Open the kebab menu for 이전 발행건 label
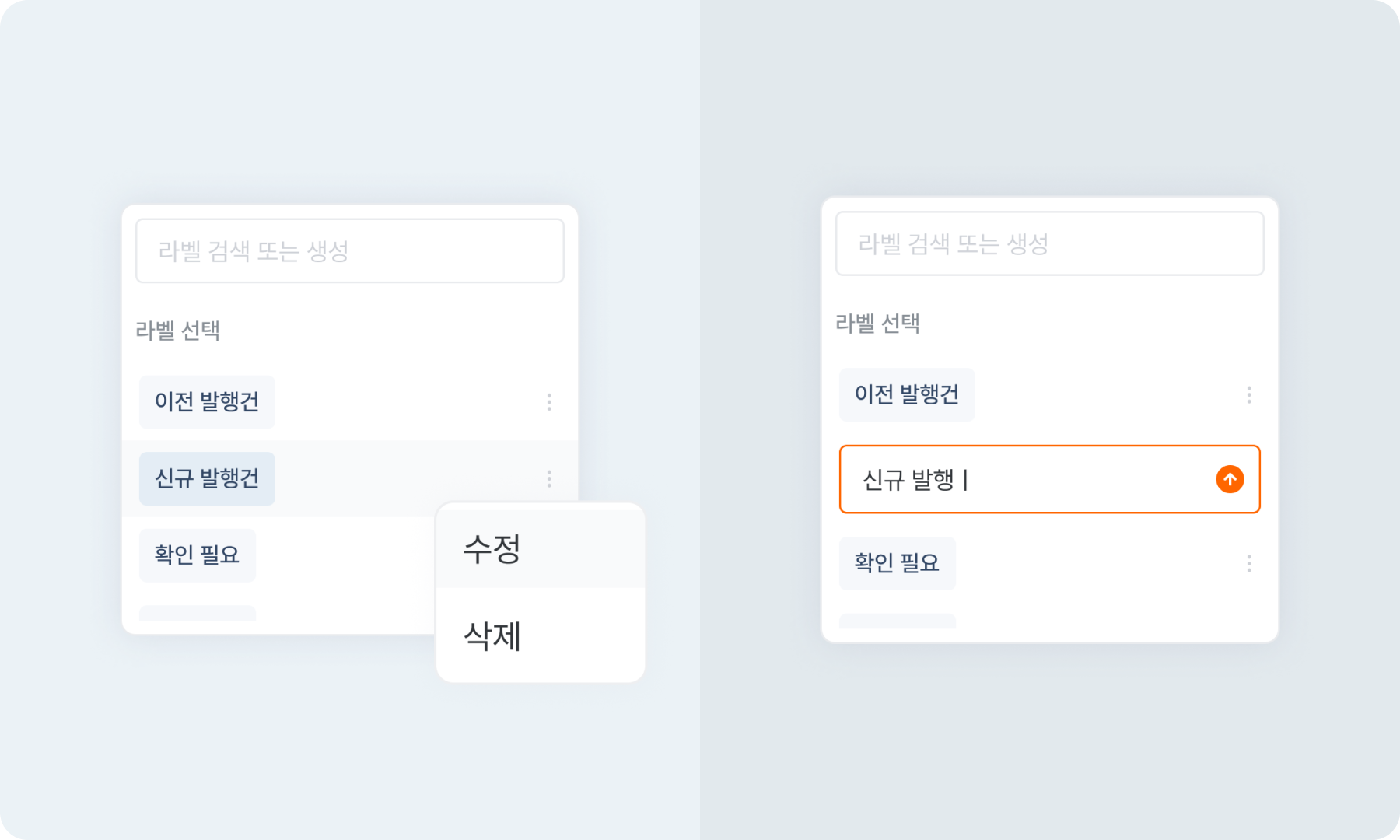 coord(549,402)
